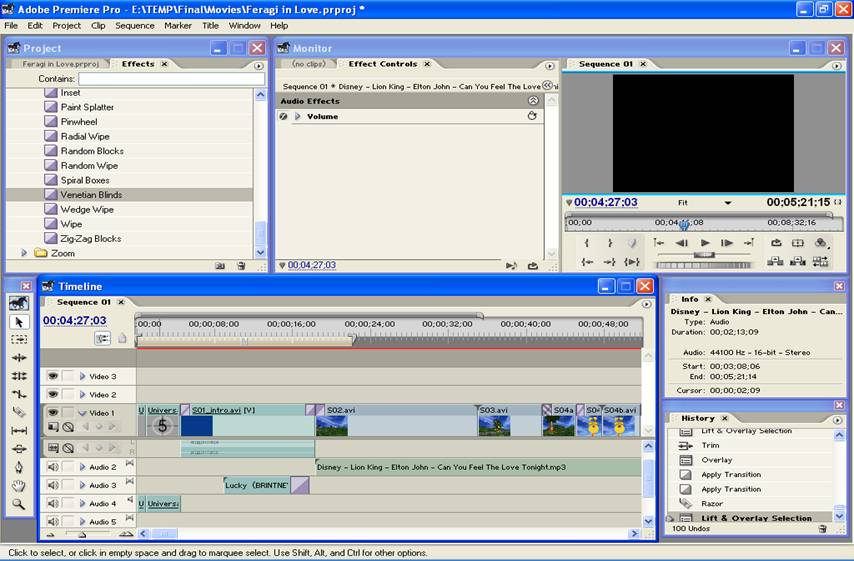The height and width of the screenshot is (561, 854).
Task: Click Play In to Out button
Action: click(632, 262)
